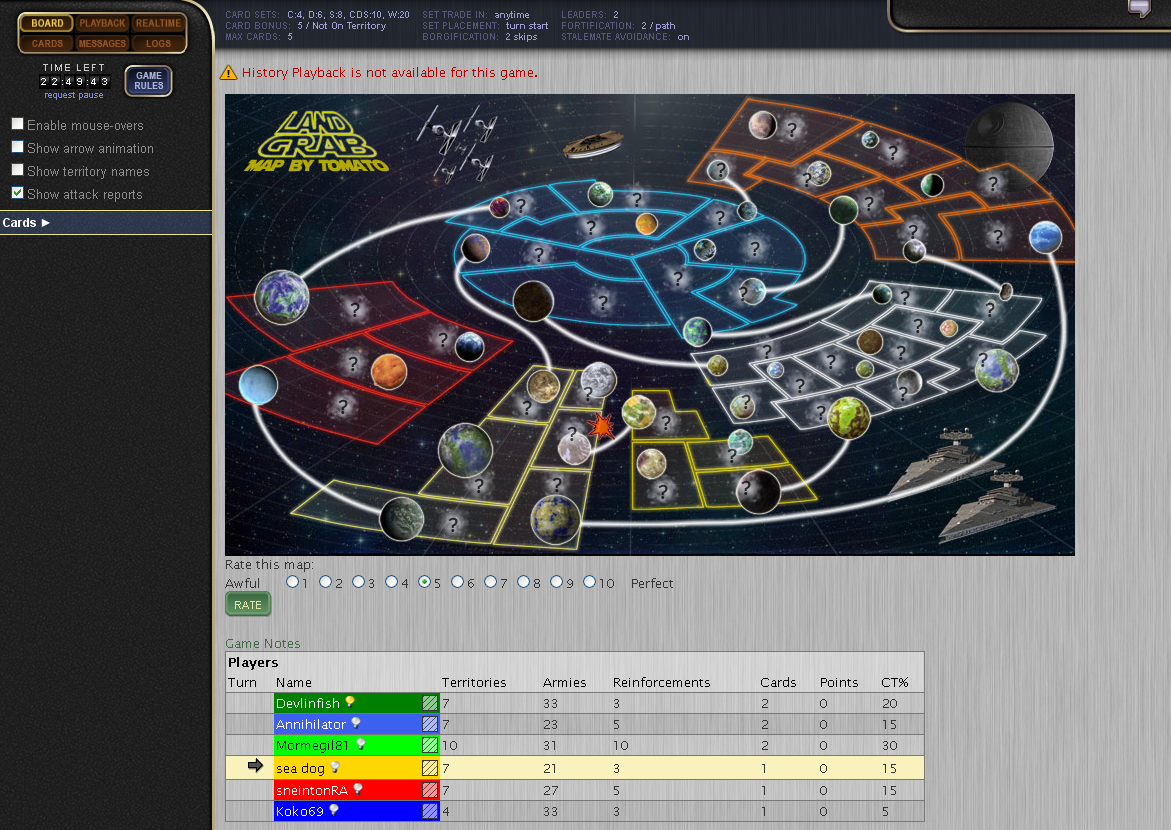Click the Land Grab map logo

(316, 142)
